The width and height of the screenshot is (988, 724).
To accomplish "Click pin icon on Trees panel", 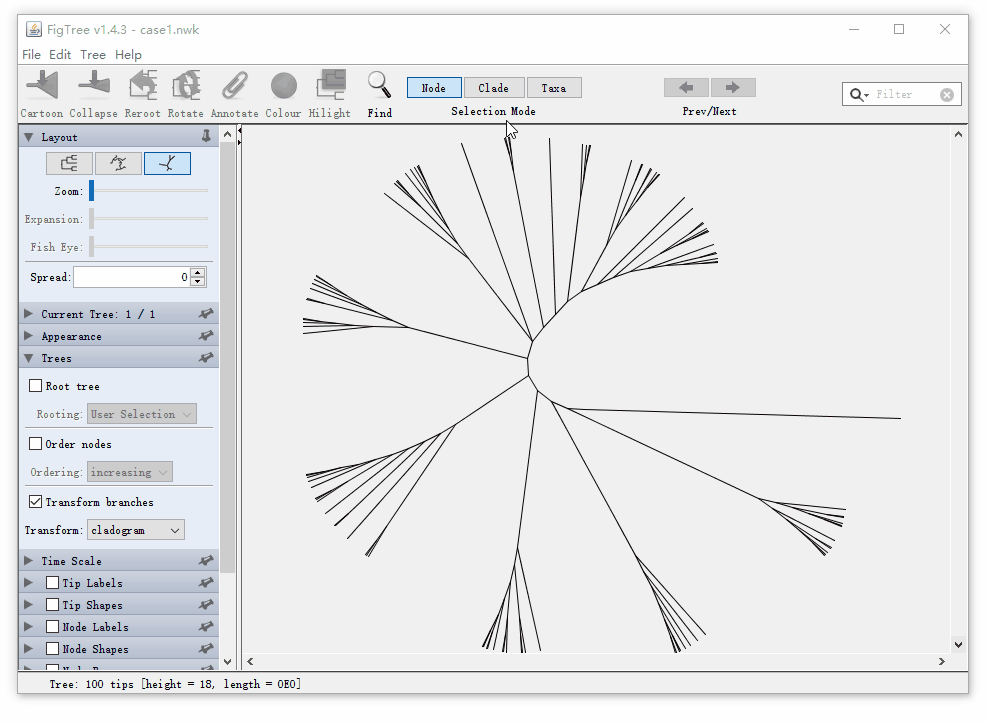I will pos(205,358).
